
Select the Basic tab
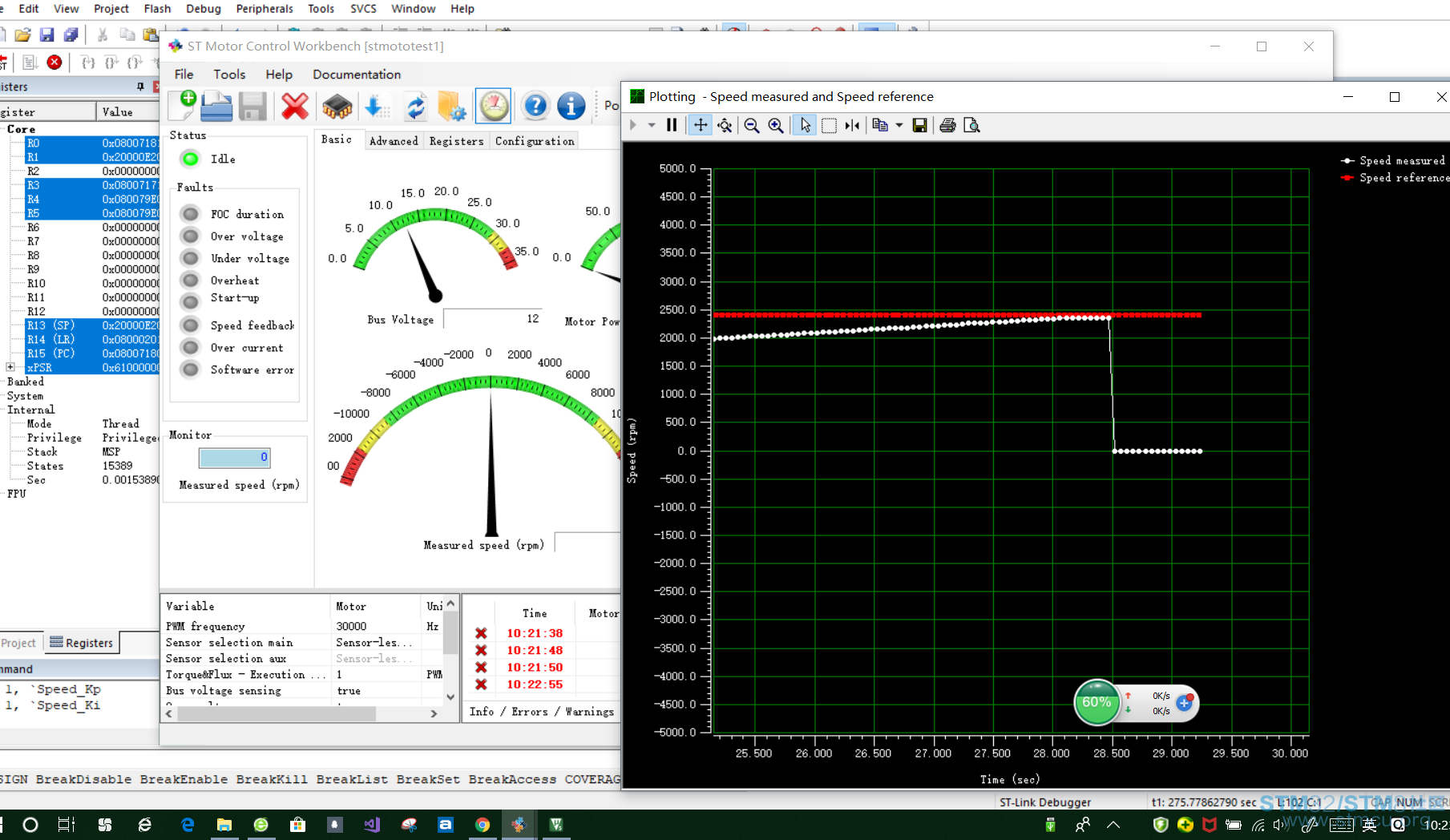coord(337,139)
